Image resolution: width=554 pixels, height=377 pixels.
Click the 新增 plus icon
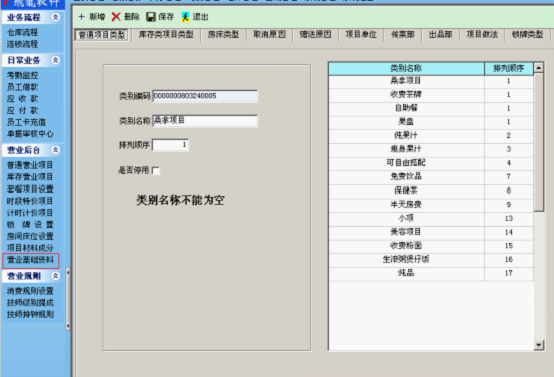pos(82,17)
